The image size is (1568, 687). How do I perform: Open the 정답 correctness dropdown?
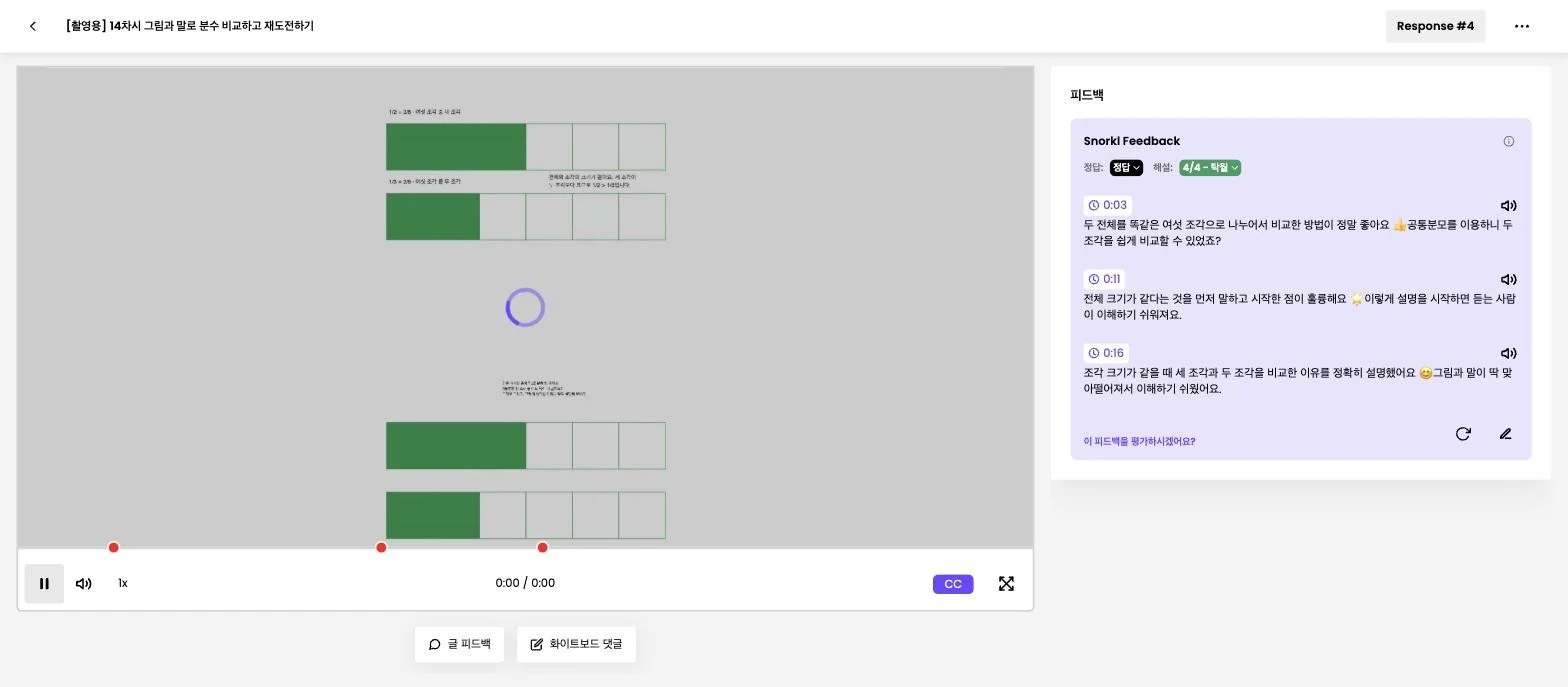[1126, 168]
